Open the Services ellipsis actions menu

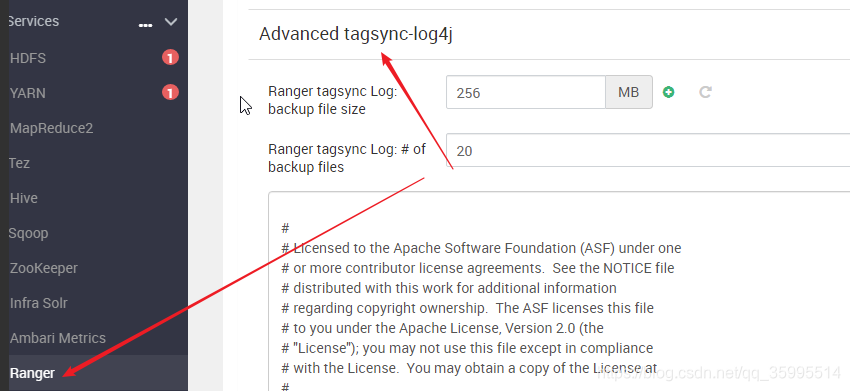(x=145, y=25)
